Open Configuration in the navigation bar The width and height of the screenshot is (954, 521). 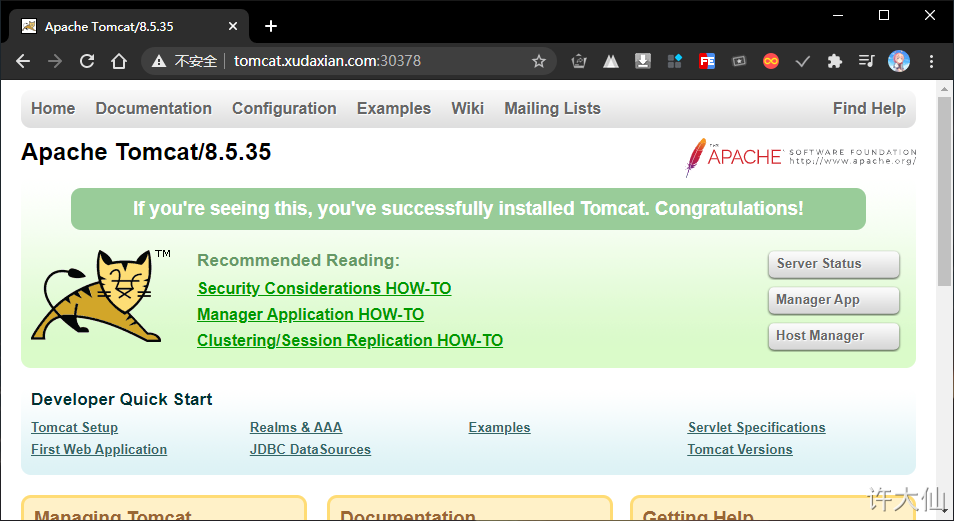(284, 108)
